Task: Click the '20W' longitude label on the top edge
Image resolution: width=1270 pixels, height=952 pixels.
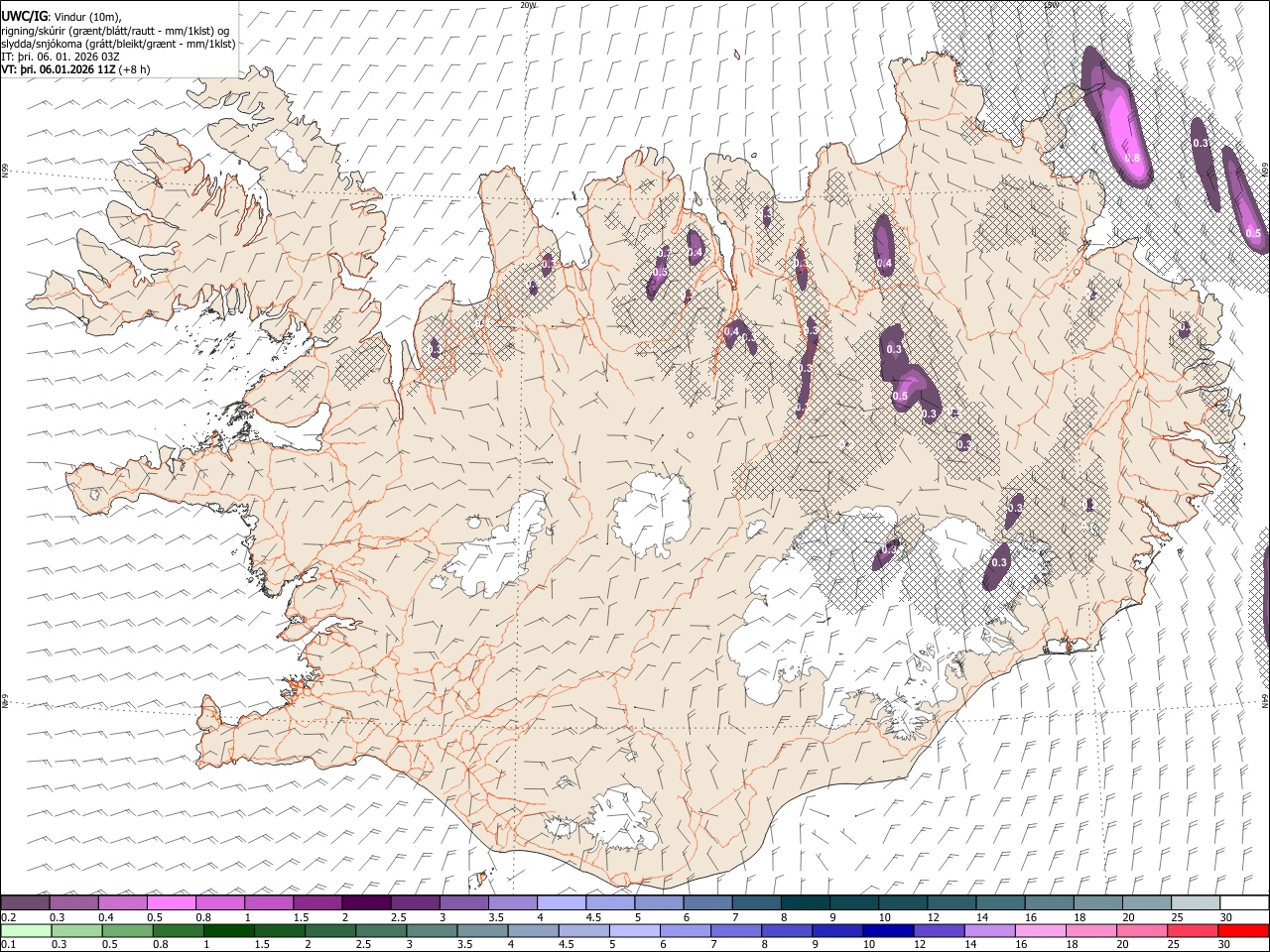Action: [x=529, y=5]
